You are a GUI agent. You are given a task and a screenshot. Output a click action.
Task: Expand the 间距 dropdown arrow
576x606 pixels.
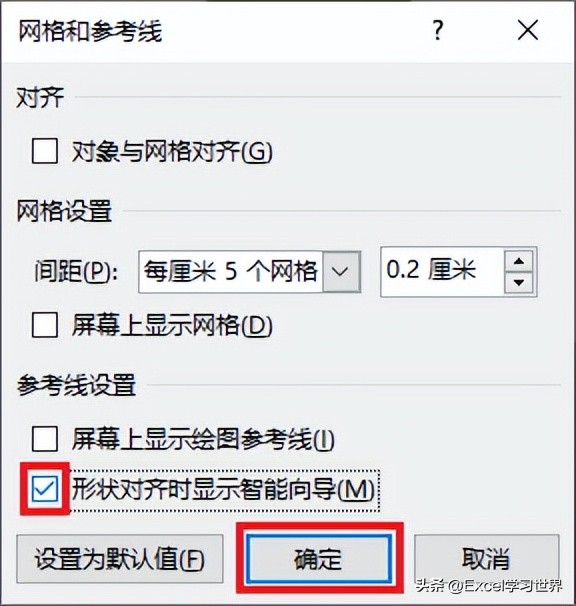click(341, 272)
